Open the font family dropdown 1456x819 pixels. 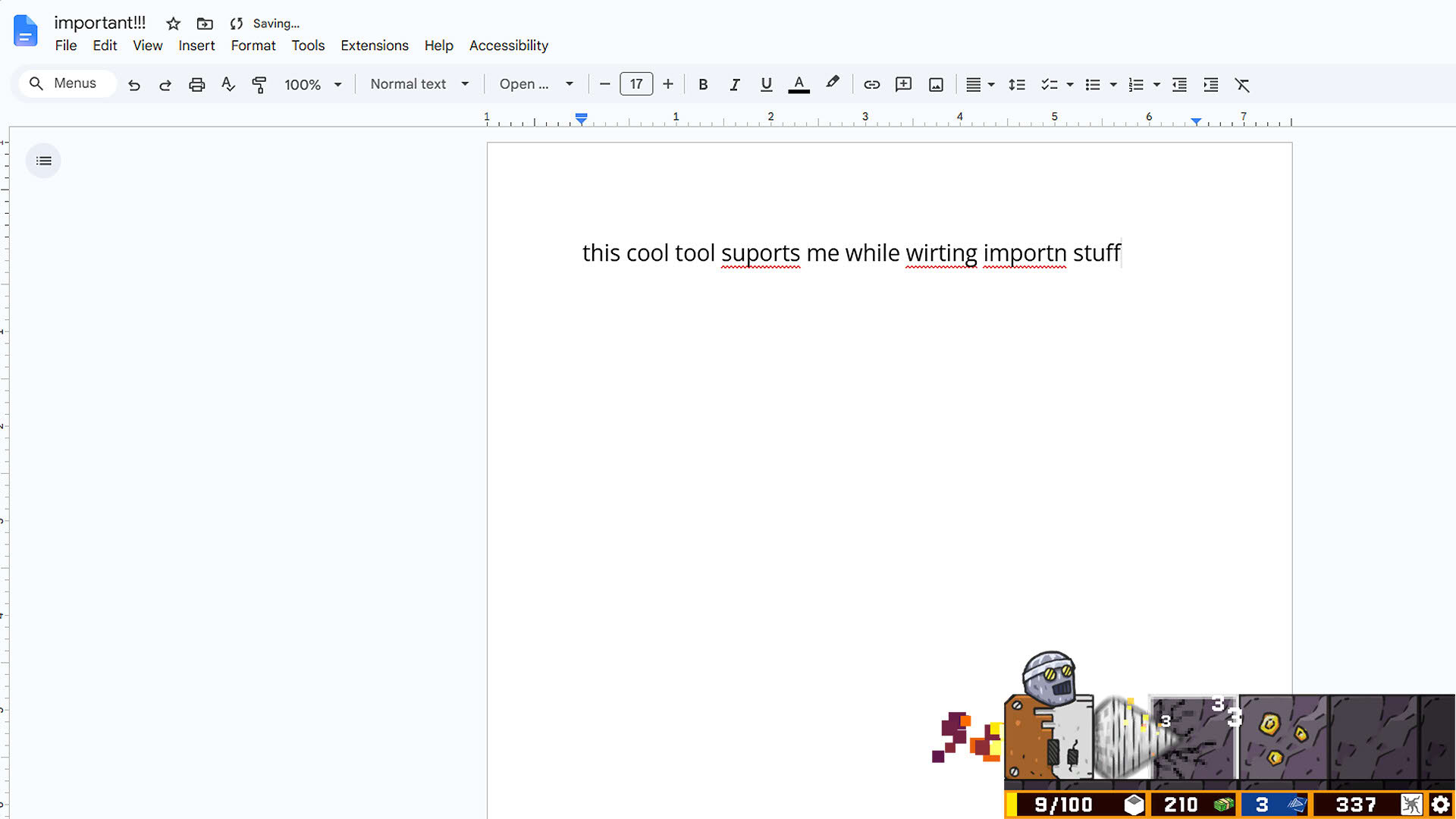click(x=536, y=84)
